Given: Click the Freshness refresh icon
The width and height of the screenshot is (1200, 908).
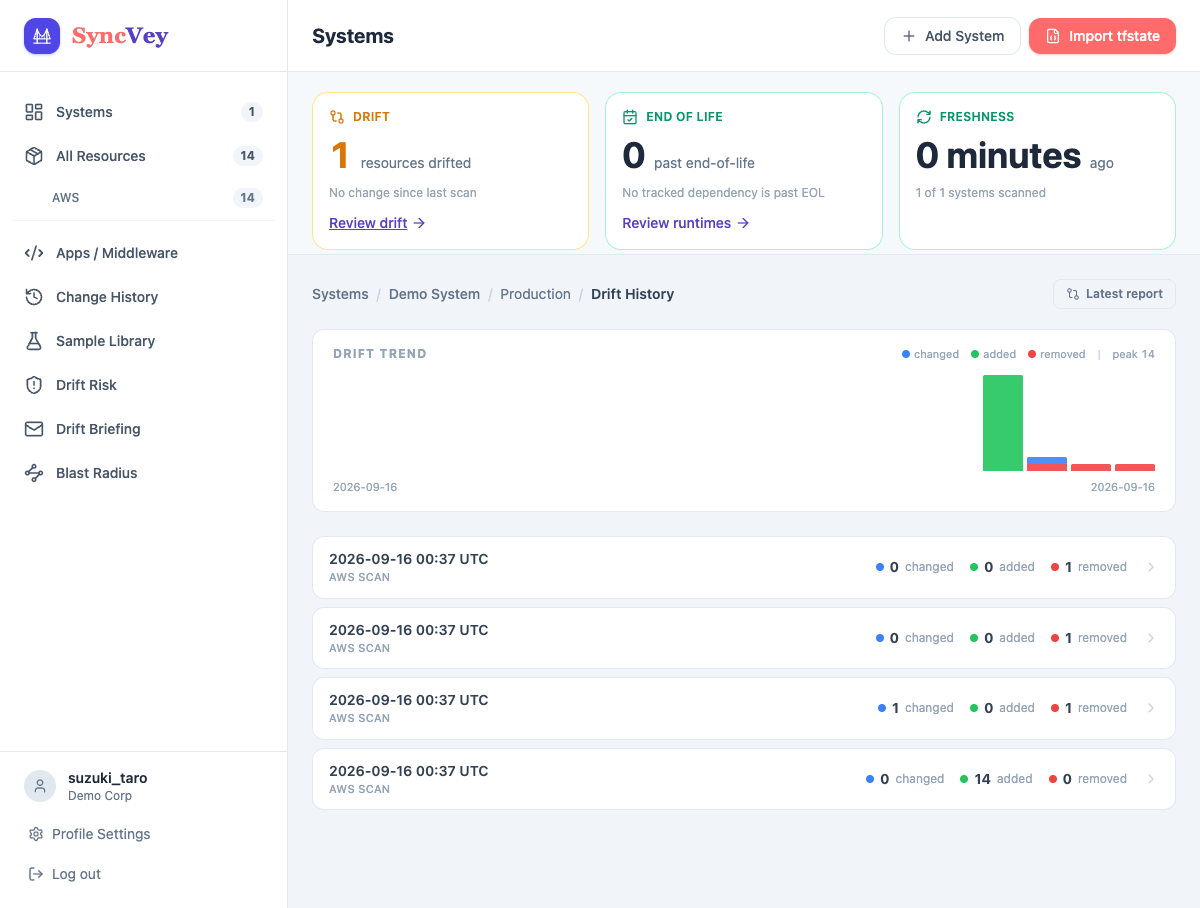Looking at the screenshot, I should click(x=924, y=117).
